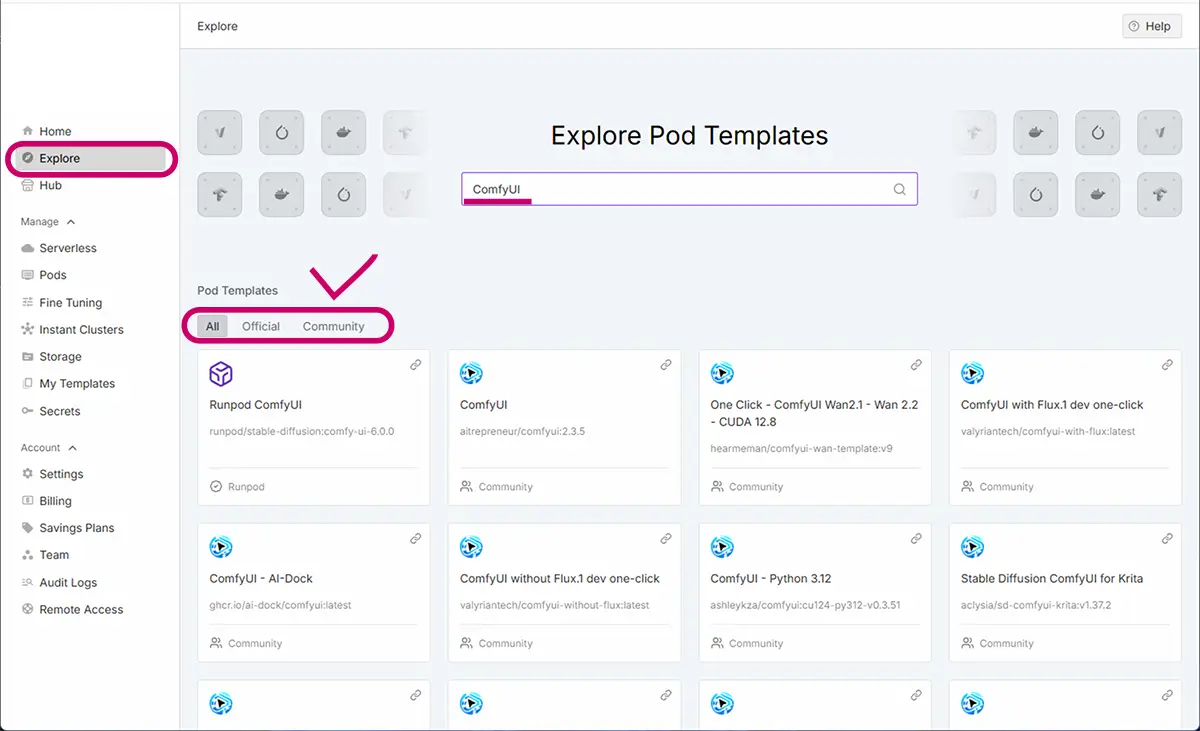This screenshot has width=1200, height=731.
Task: Click the Pod Templates section label
Action: (237, 290)
